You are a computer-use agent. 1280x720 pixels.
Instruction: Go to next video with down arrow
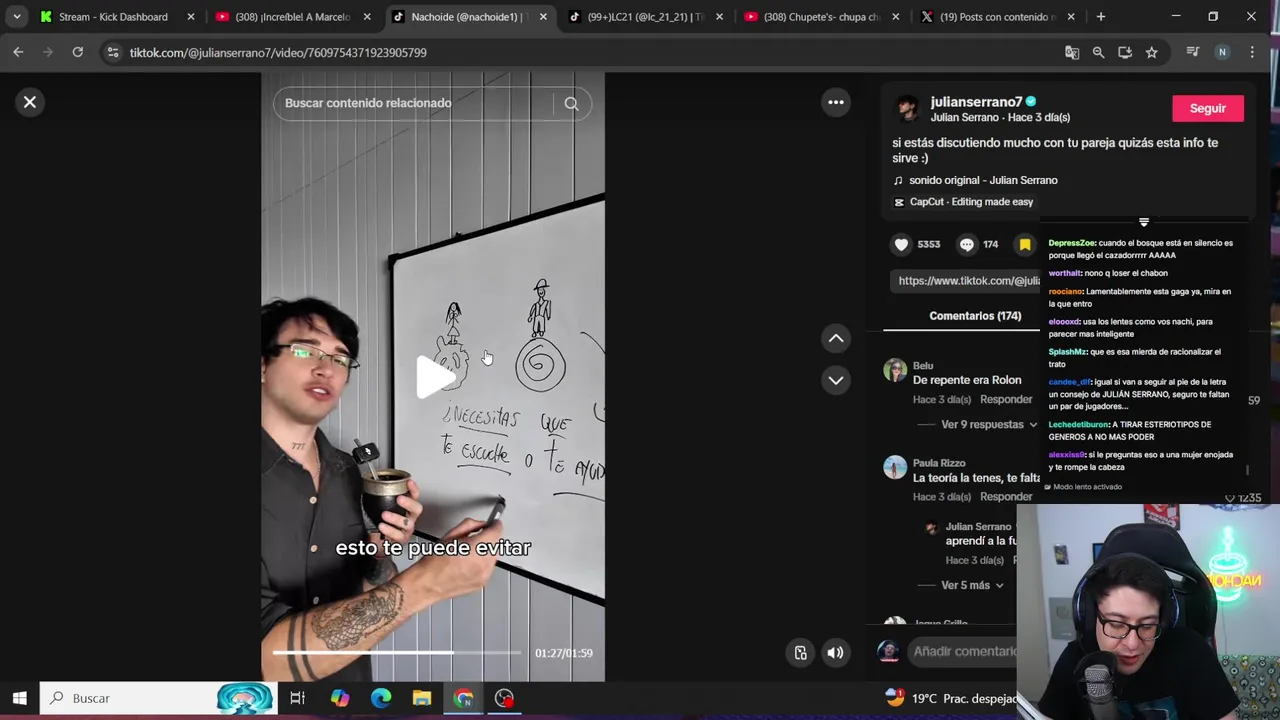tap(836, 380)
